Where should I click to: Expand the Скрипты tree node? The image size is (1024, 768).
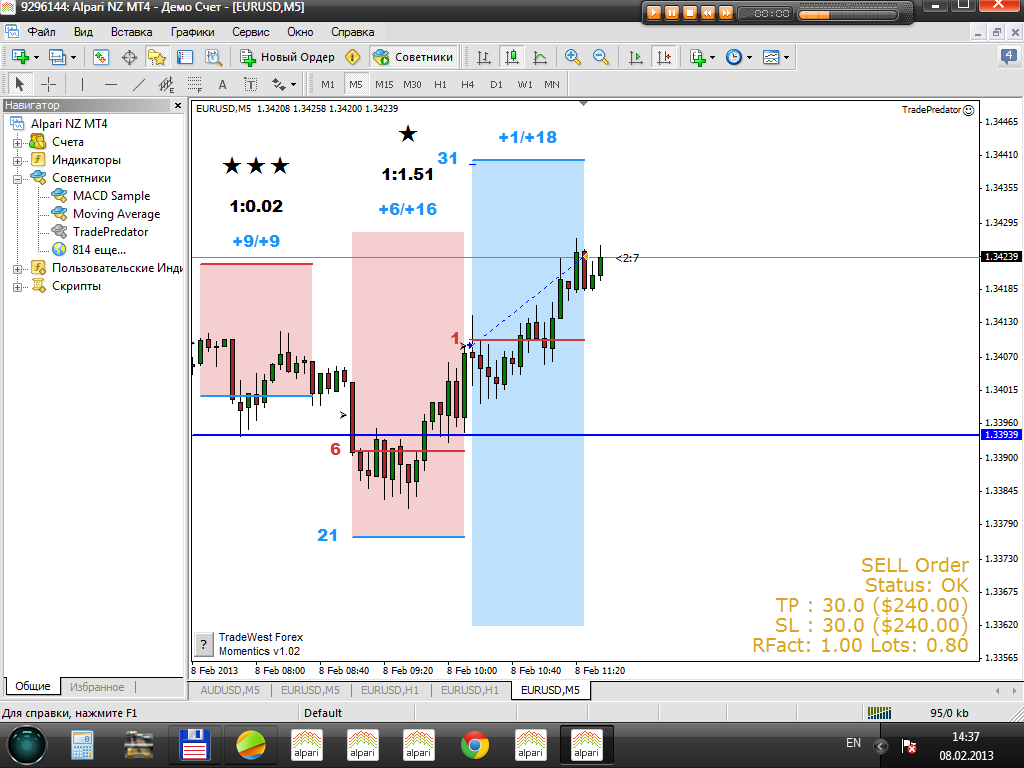18,287
